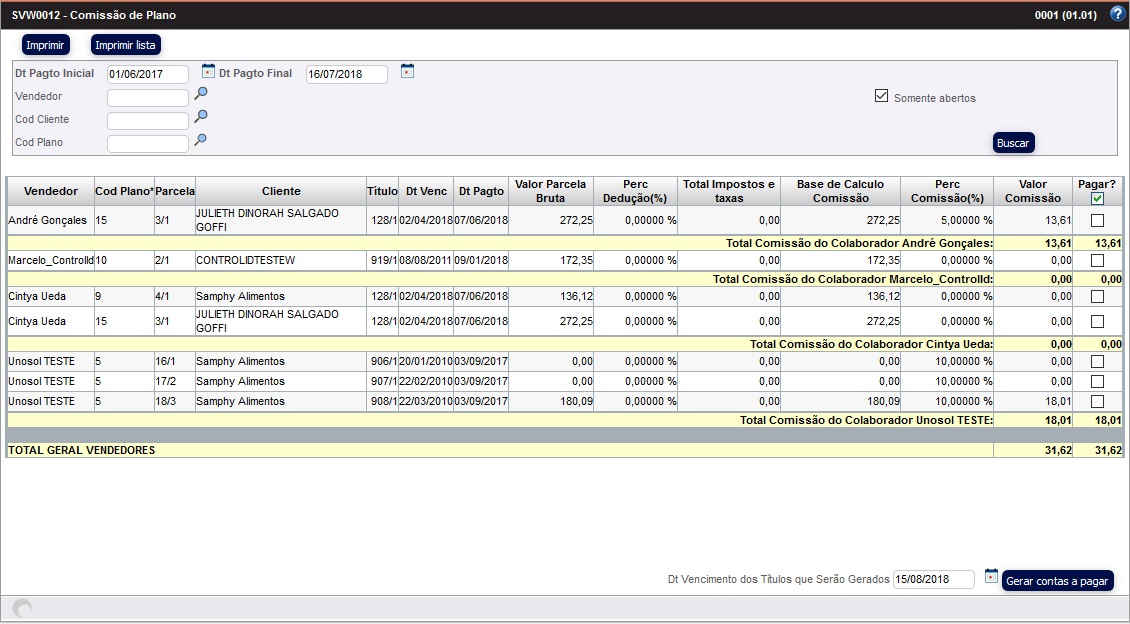Toggle the Somente abertos checkbox
Image resolution: width=1130 pixels, height=624 pixels.
(x=881, y=96)
